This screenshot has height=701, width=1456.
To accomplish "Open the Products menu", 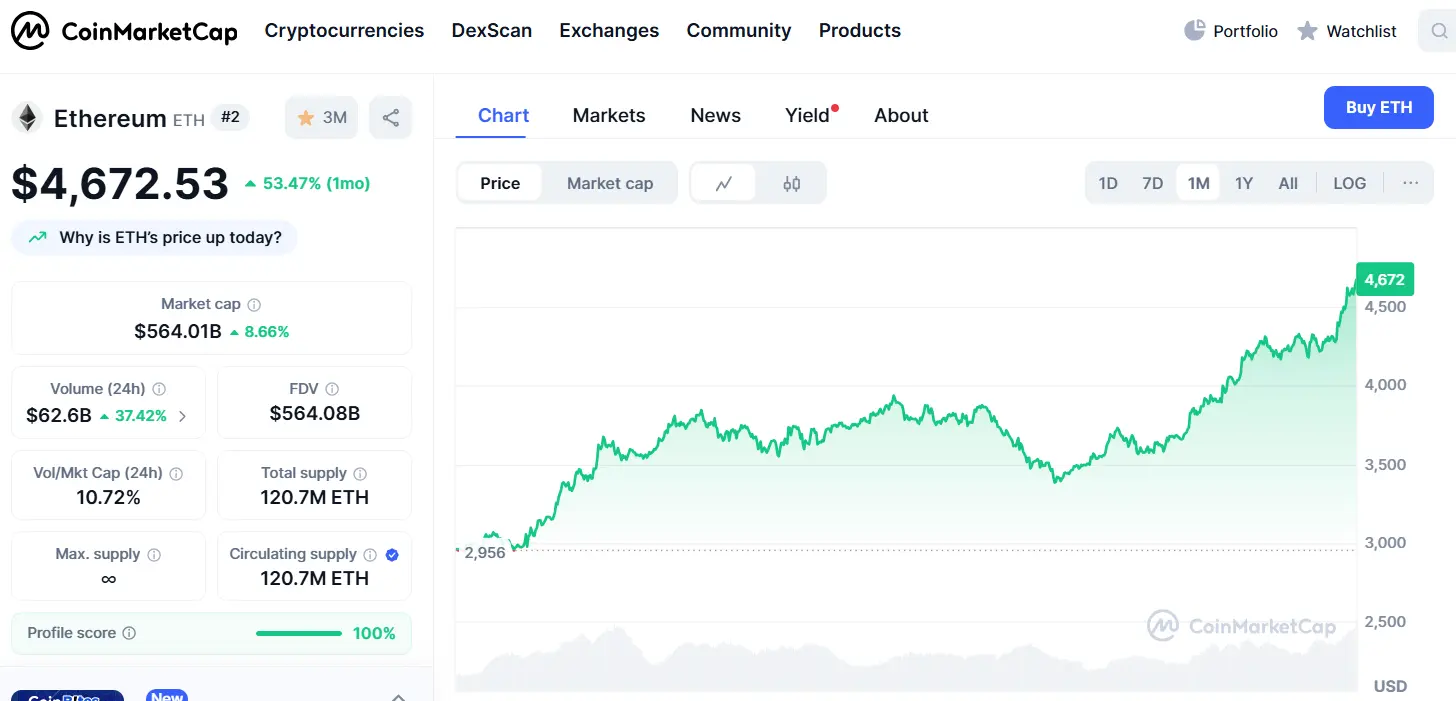I will click(x=860, y=31).
